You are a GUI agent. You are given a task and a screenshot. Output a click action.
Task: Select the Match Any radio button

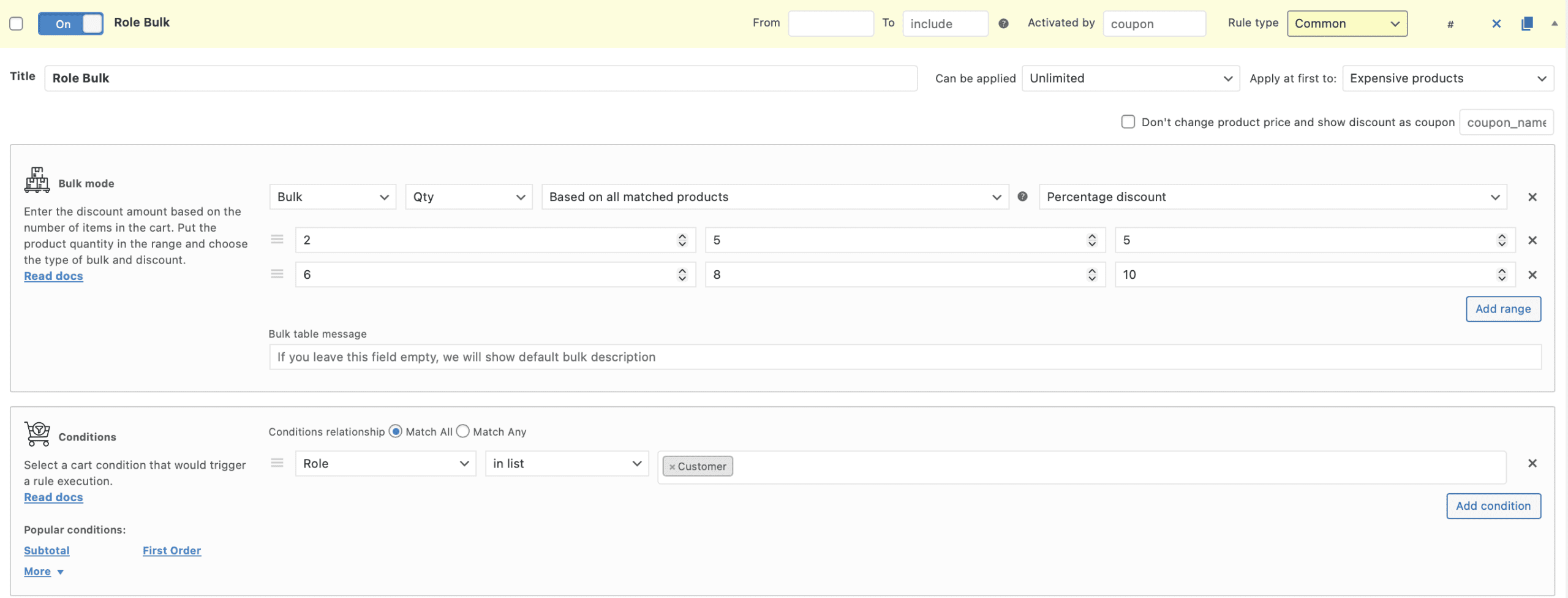click(x=463, y=432)
